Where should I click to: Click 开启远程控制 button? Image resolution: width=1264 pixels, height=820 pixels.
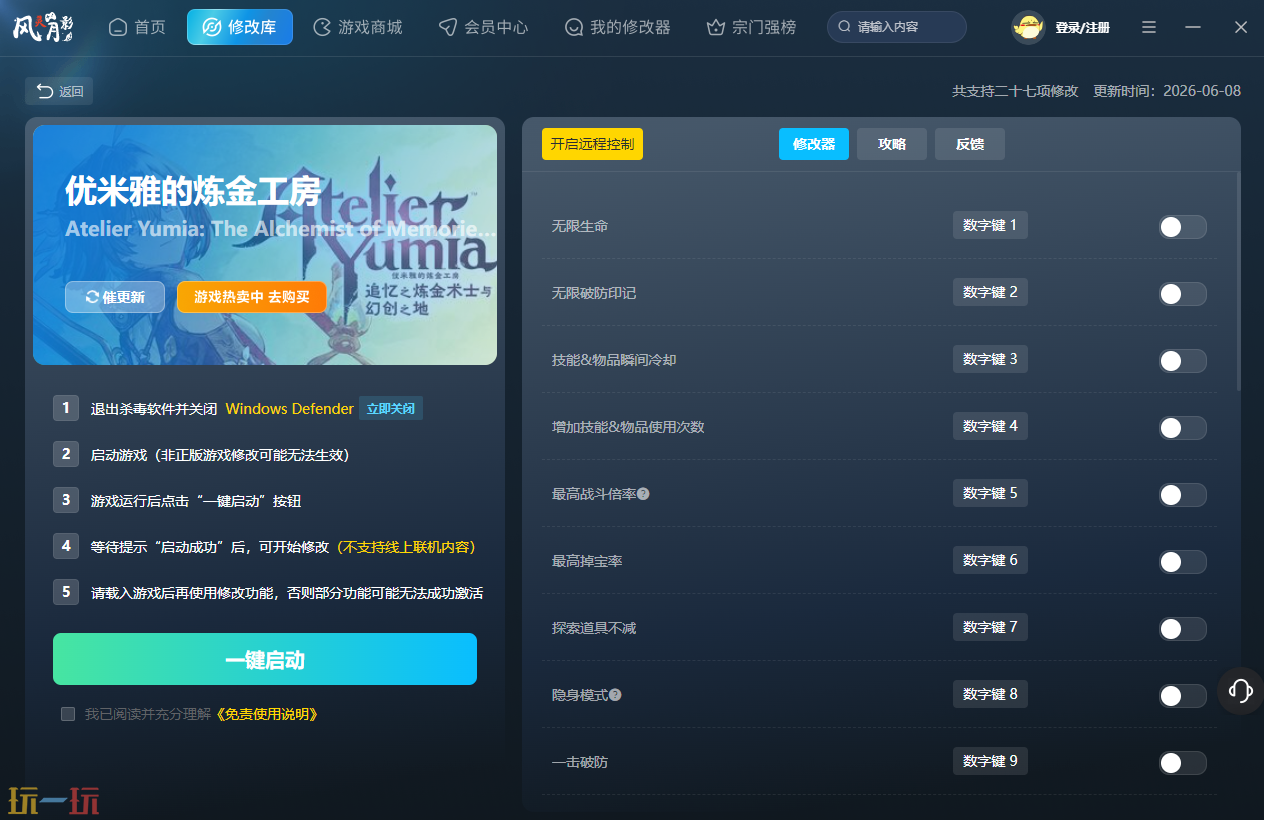(x=592, y=144)
